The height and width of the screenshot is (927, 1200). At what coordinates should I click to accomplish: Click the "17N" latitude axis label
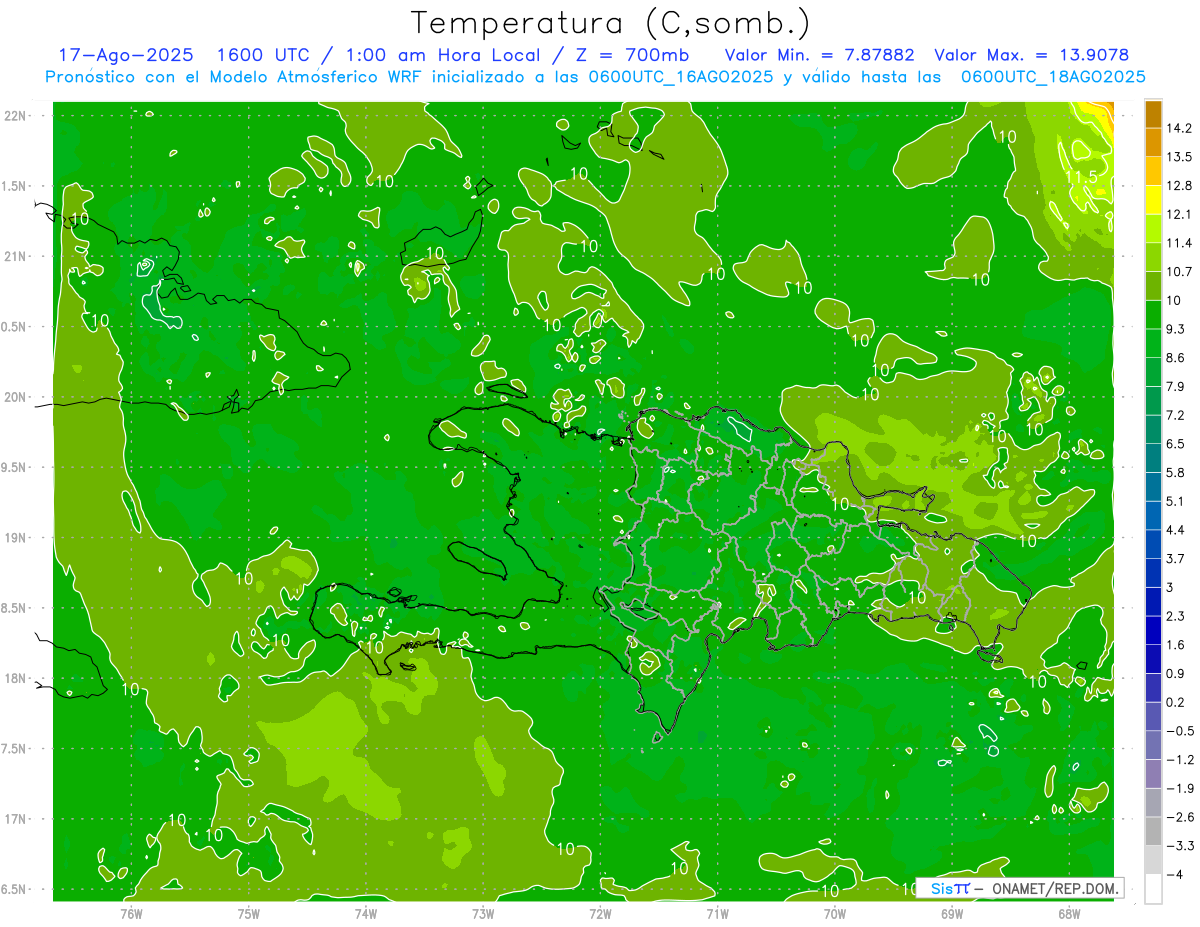point(15,819)
